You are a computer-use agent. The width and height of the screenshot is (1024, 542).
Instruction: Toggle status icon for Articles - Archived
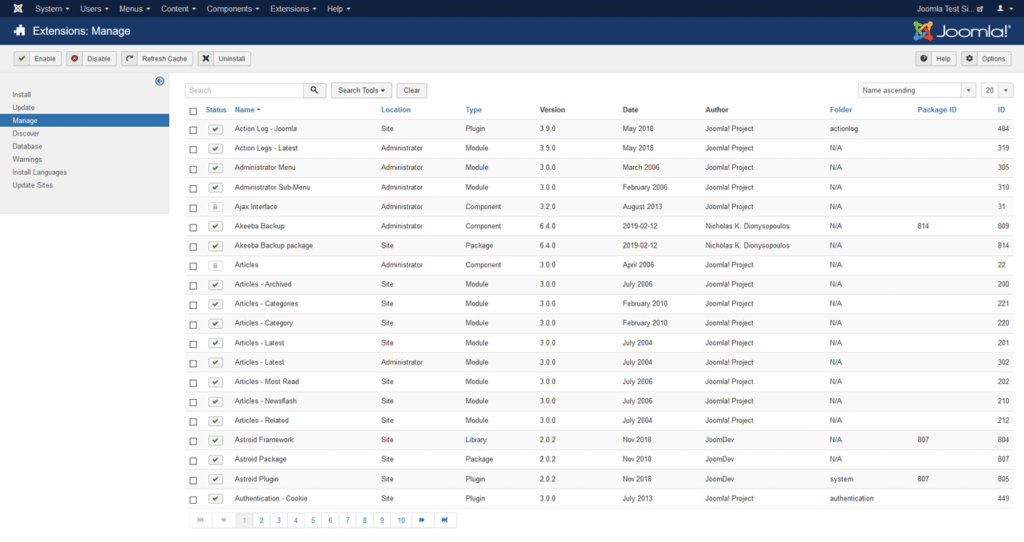point(215,285)
